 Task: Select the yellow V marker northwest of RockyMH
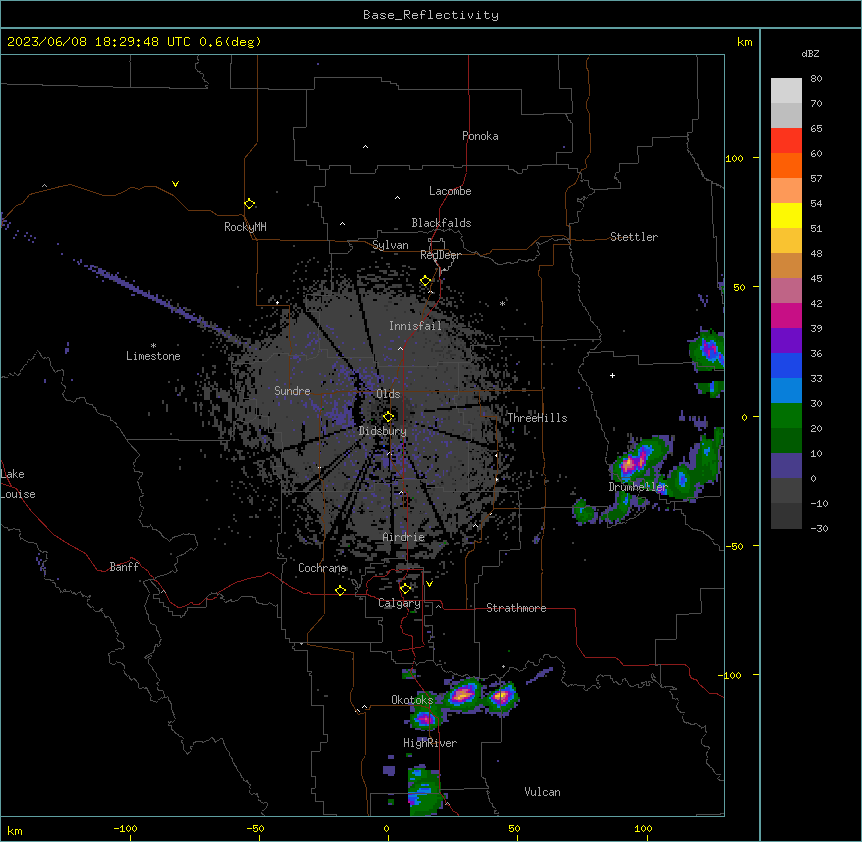tap(175, 184)
